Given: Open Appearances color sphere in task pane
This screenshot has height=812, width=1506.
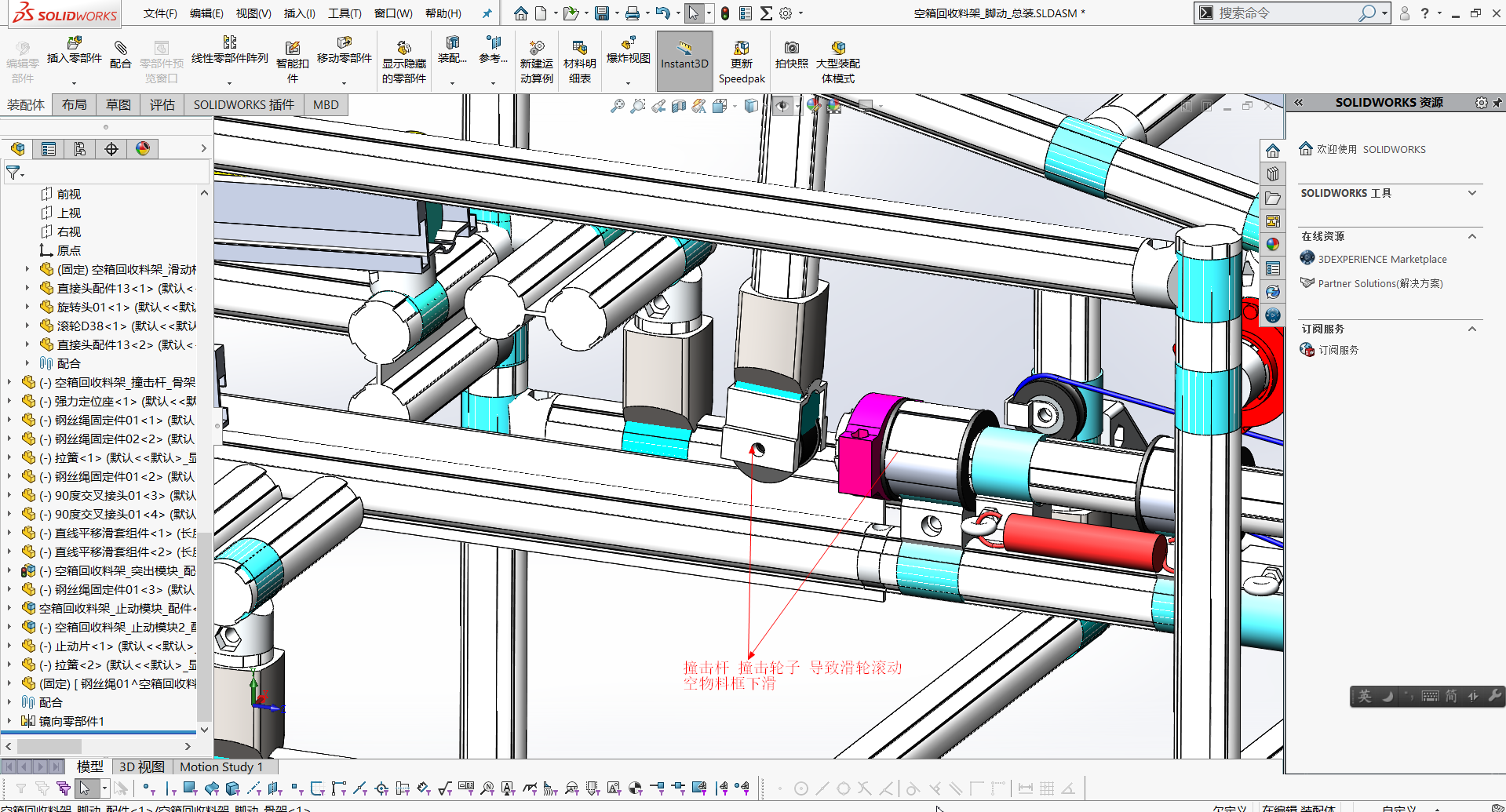Looking at the screenshot, I should coord(1273,245).
